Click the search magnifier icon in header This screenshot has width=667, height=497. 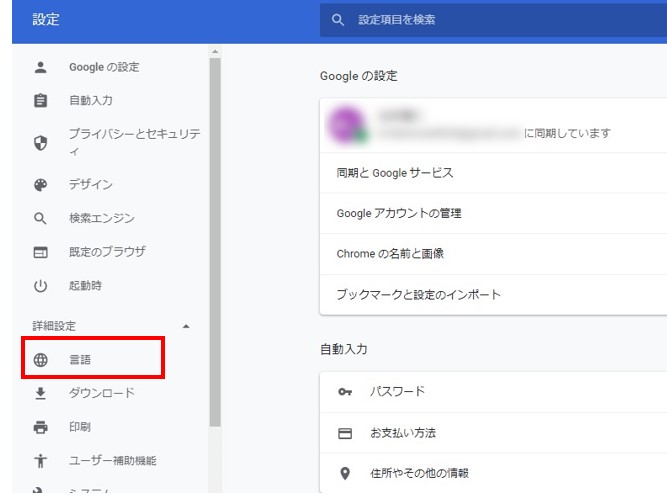click(x=338, y=20)
